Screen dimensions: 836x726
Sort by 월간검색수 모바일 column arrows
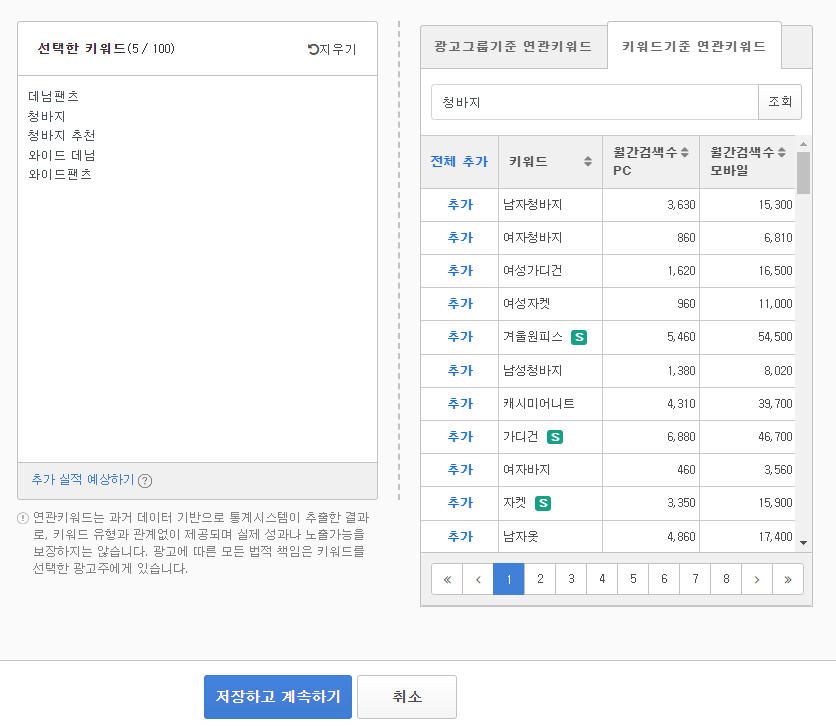(x=782, y=152)
